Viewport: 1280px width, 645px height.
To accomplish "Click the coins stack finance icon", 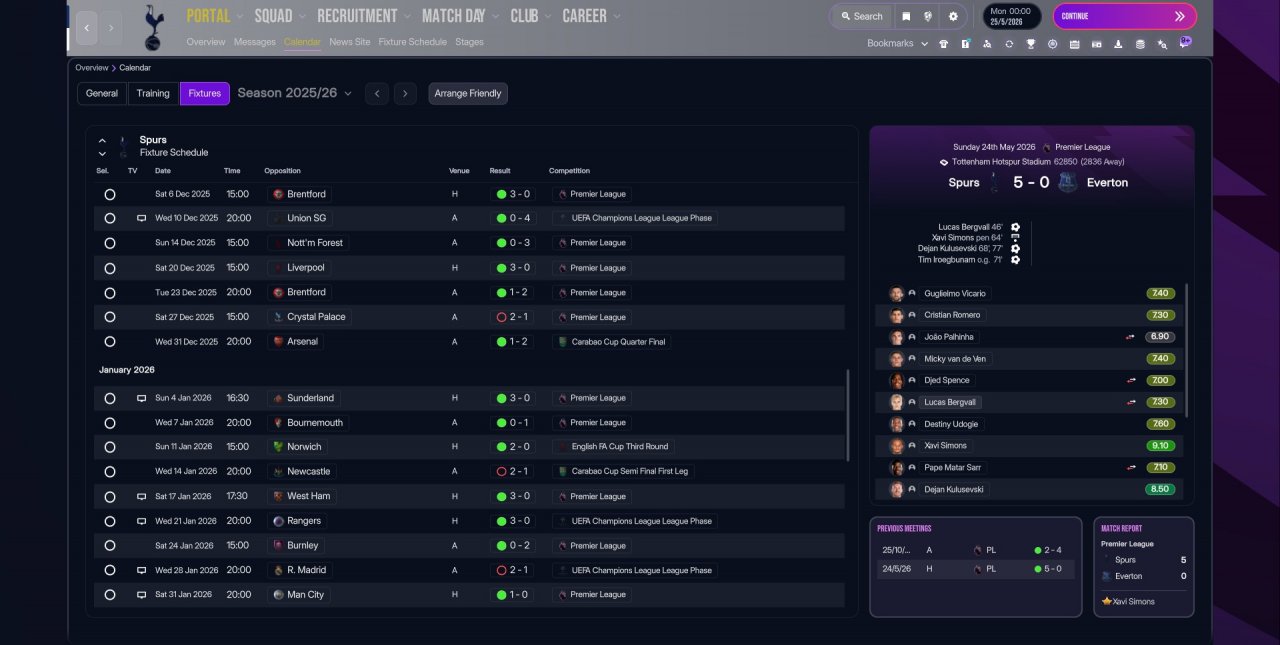I will (1140, 44).
